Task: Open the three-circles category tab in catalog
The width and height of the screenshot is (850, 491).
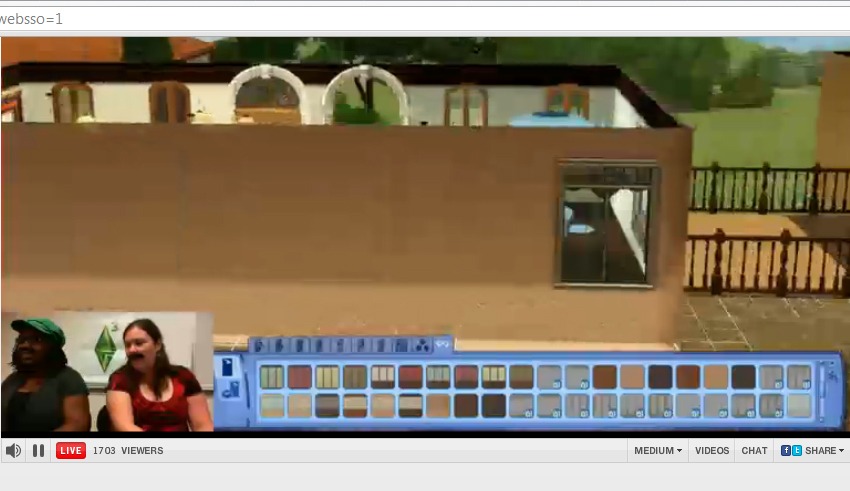Action: [422, 345]
